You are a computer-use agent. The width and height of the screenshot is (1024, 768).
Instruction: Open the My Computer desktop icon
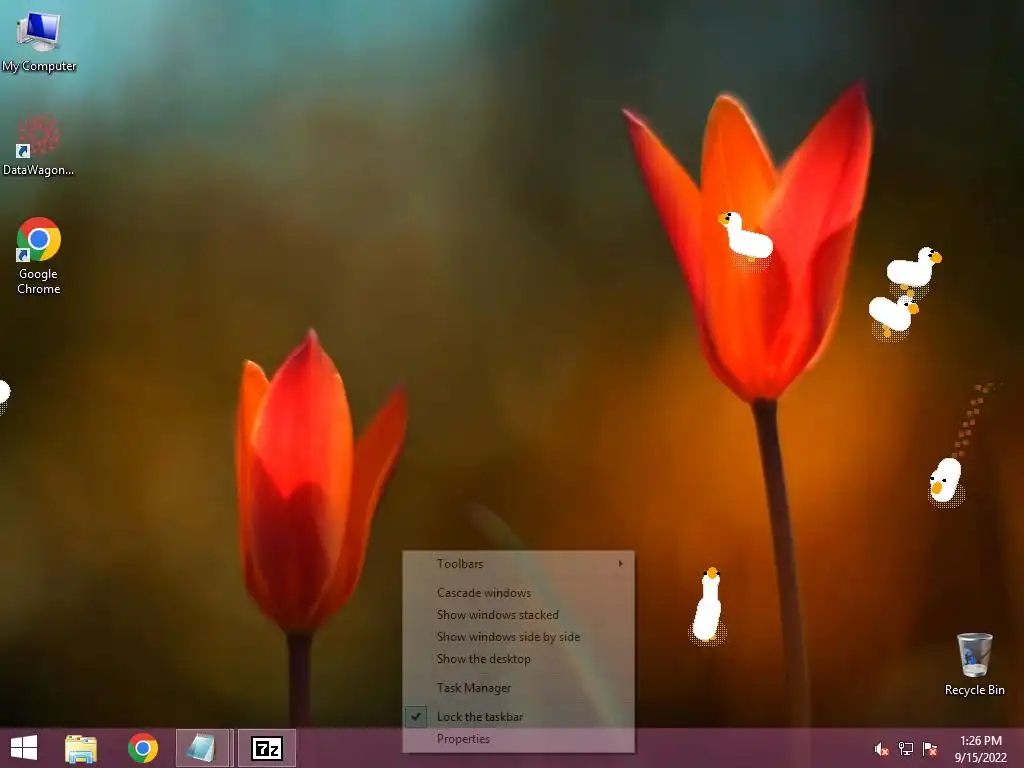point(39,40)
